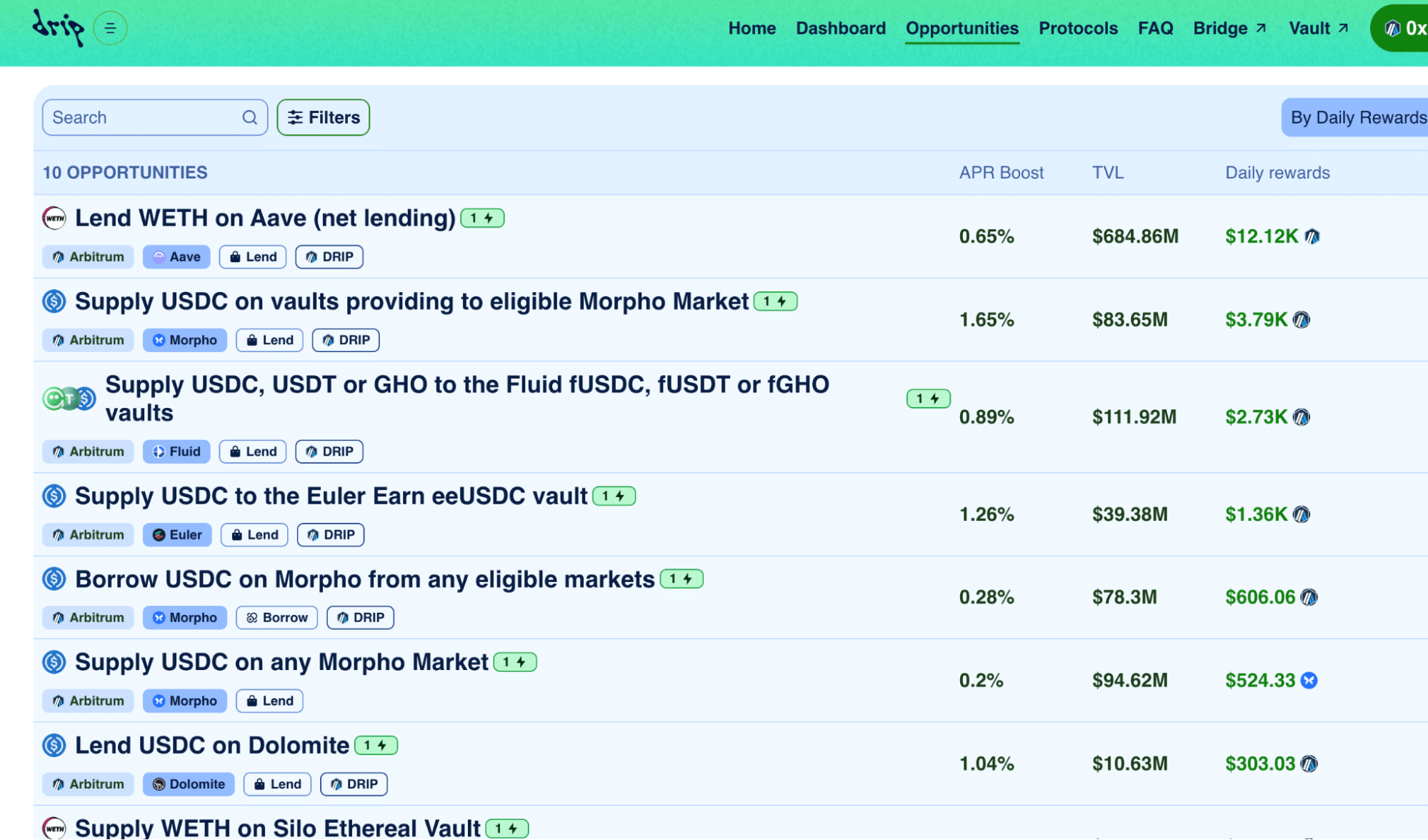Click the triple token icon of Fluid vaults
The width and height of the screenshot is (1428, 840).
click(69, 399)
